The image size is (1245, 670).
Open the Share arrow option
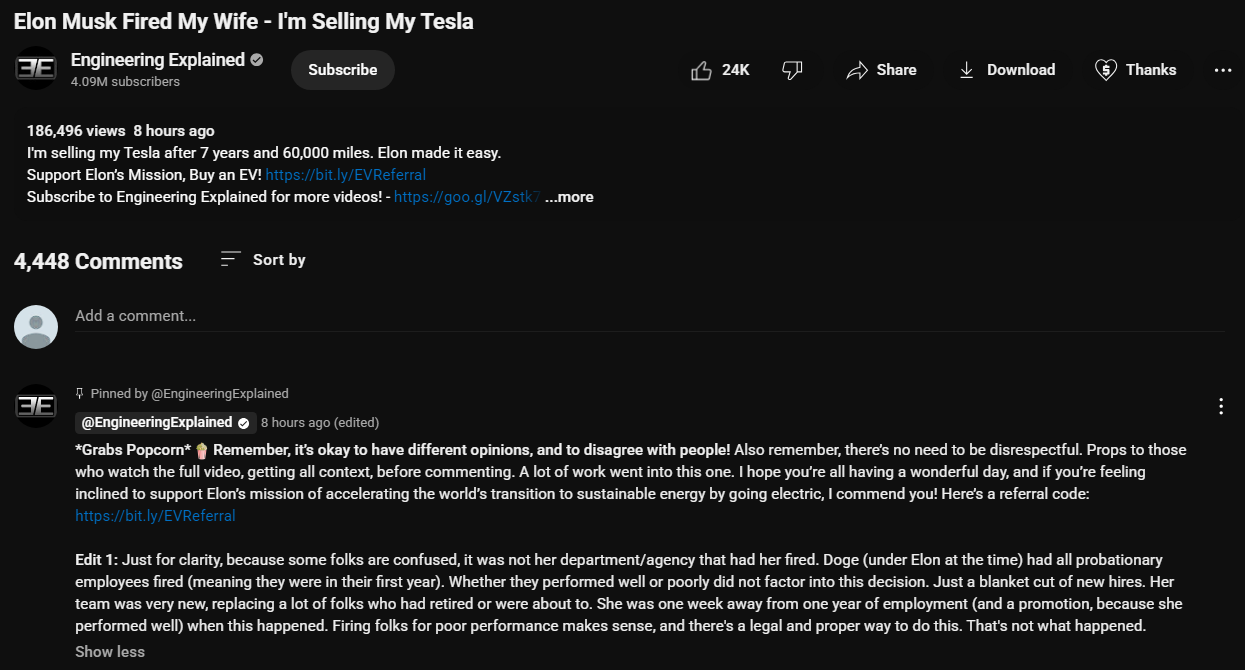pos(881,70)
